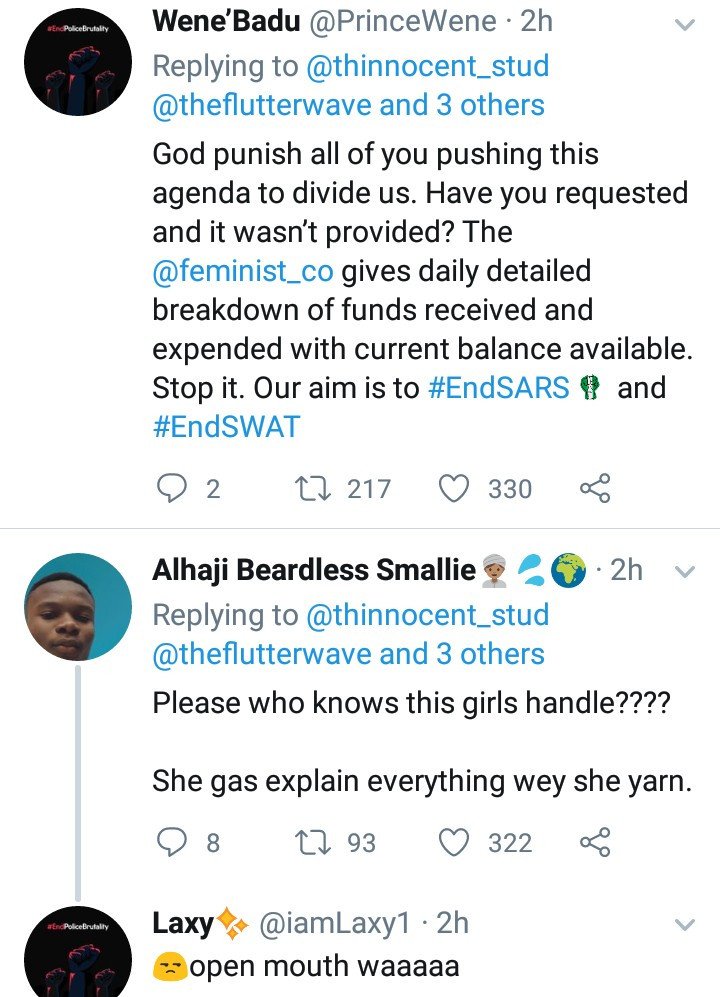Open Laxy's profile avatar

pos(78,955)
